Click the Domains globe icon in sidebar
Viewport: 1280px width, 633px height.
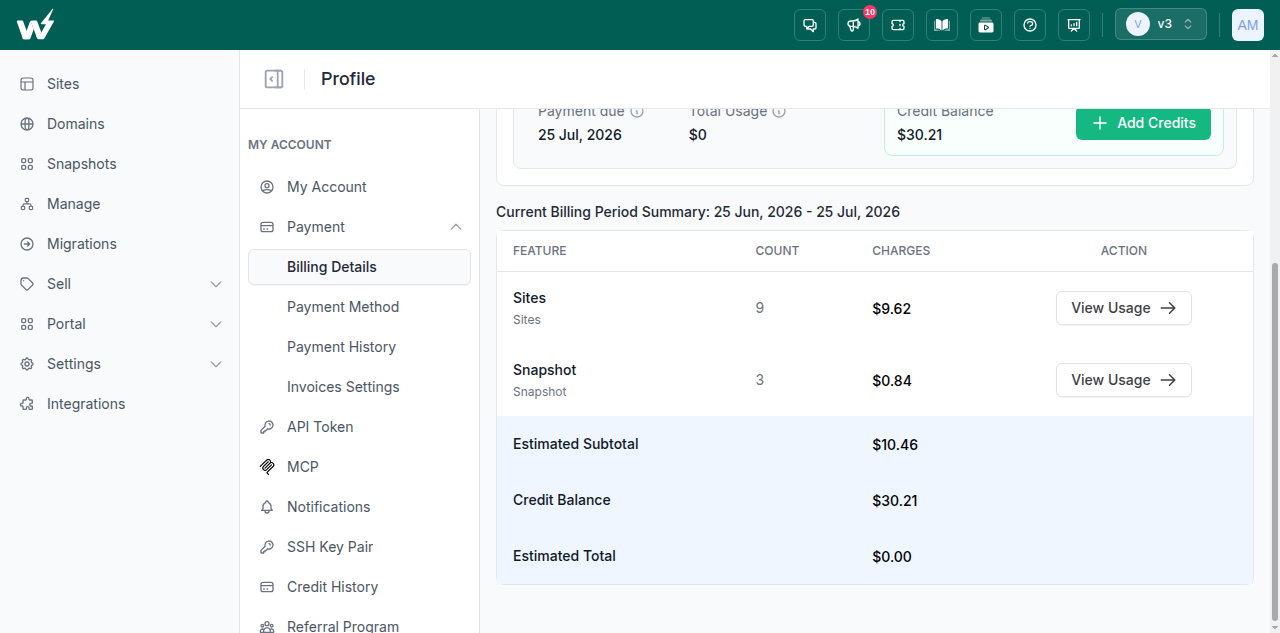27,124
